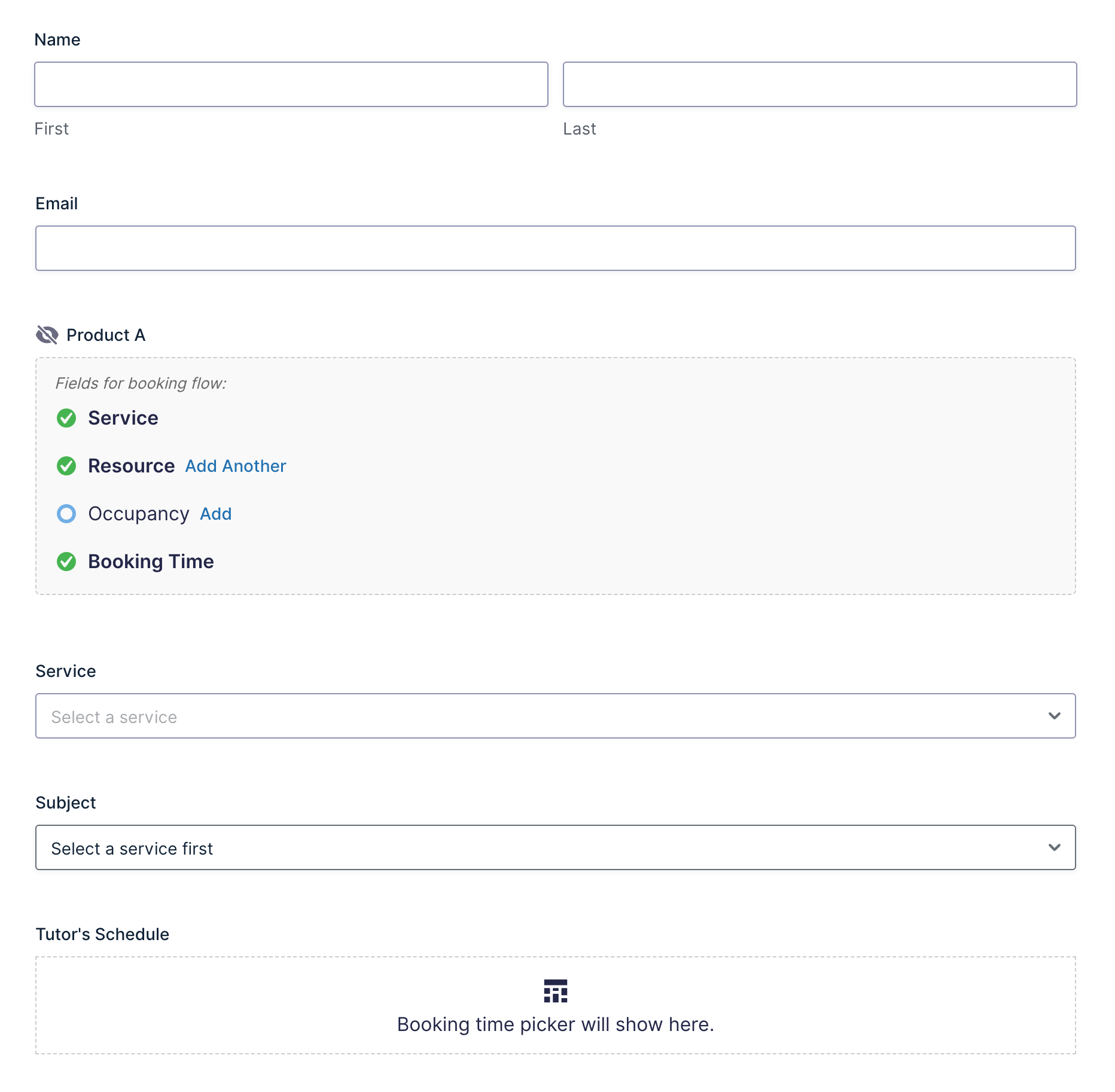Click the Resource item in booking flow
The height and width of the screenshot is (1092, 1115).
131,466
